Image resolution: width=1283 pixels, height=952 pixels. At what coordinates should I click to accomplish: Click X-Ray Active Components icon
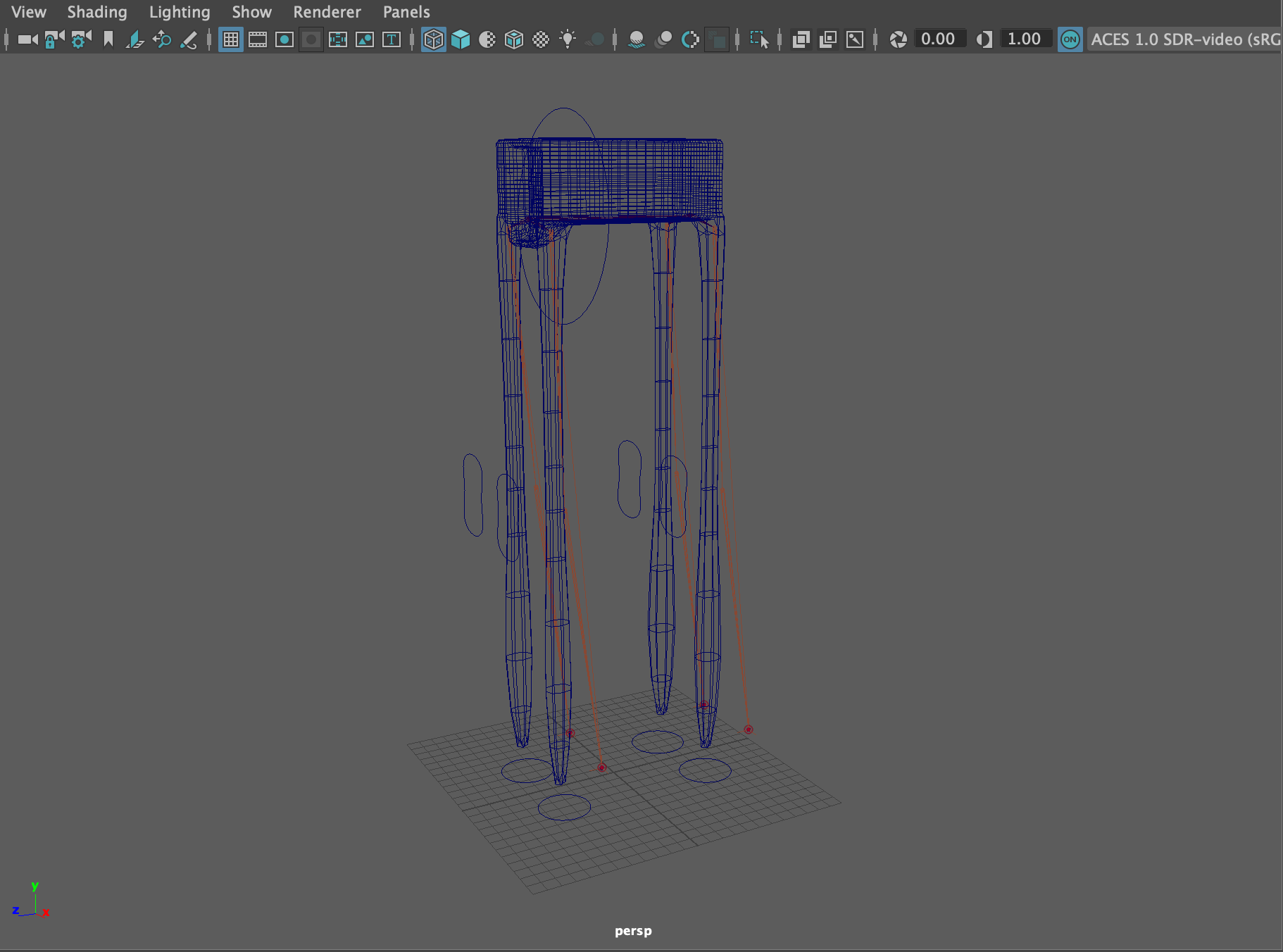(x=828, y=39)
